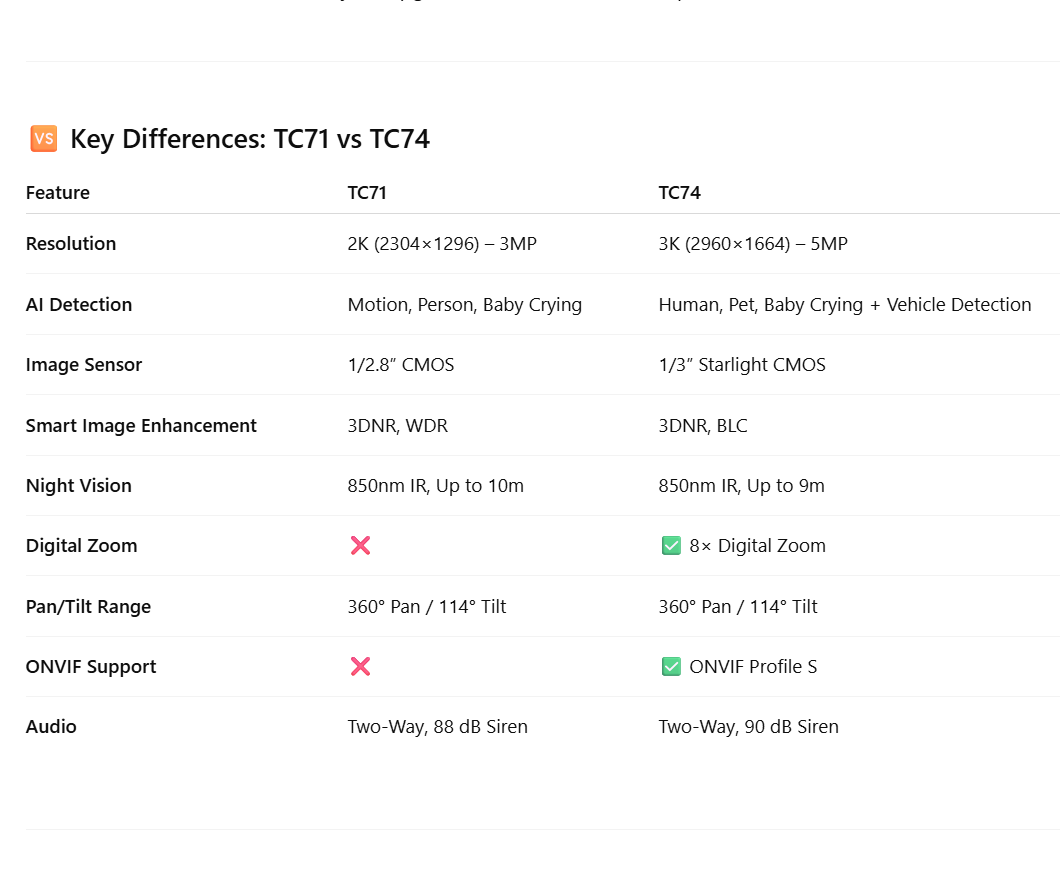Click the Resolution row label
1060x885 pixels.
pyautogui.click(x=71, y=243)
